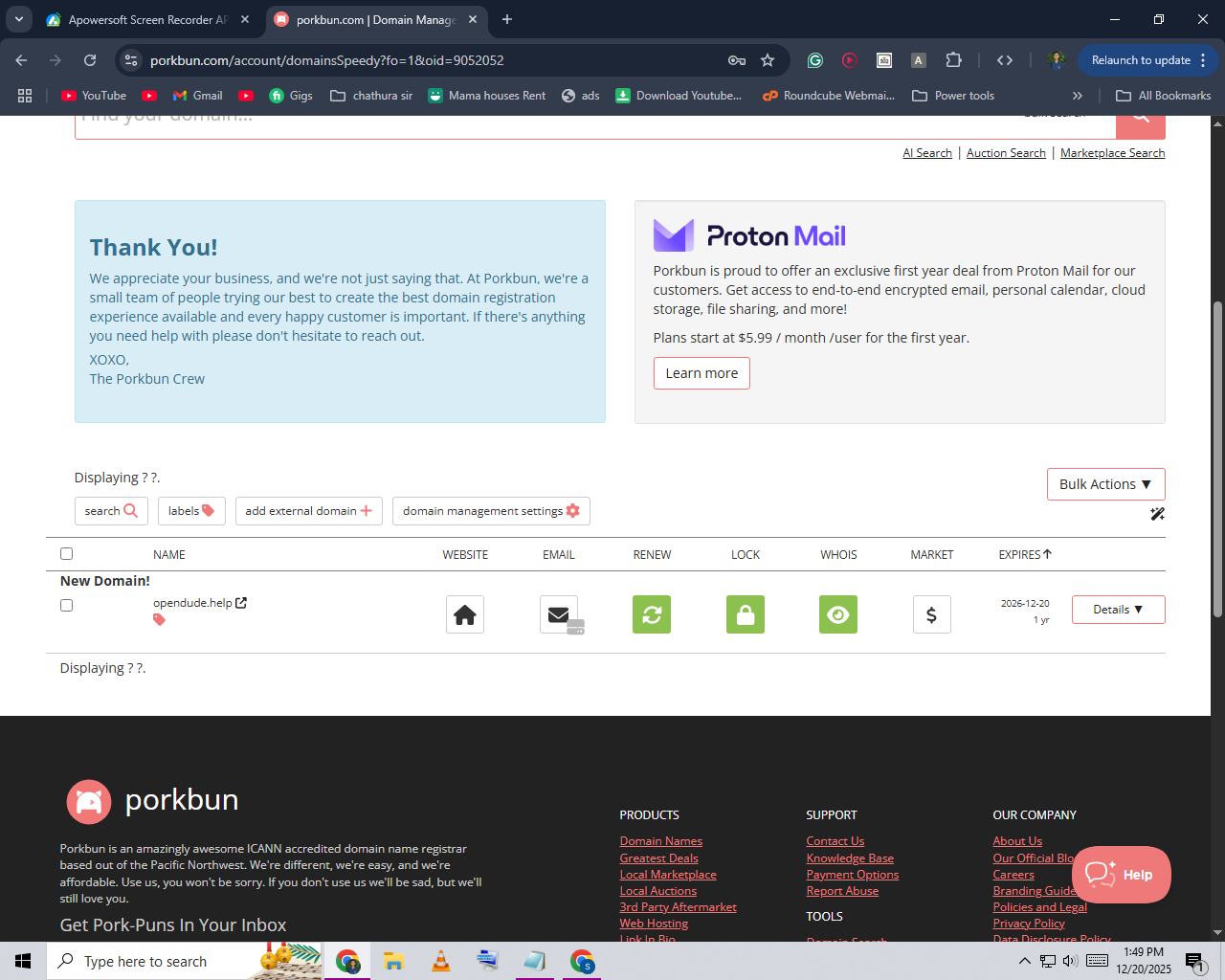This screenshot has width=1225, height=980.
Task: Toggle WHOIS privacy eye icon
Action: pyautogui.click(x=838, y=614)
